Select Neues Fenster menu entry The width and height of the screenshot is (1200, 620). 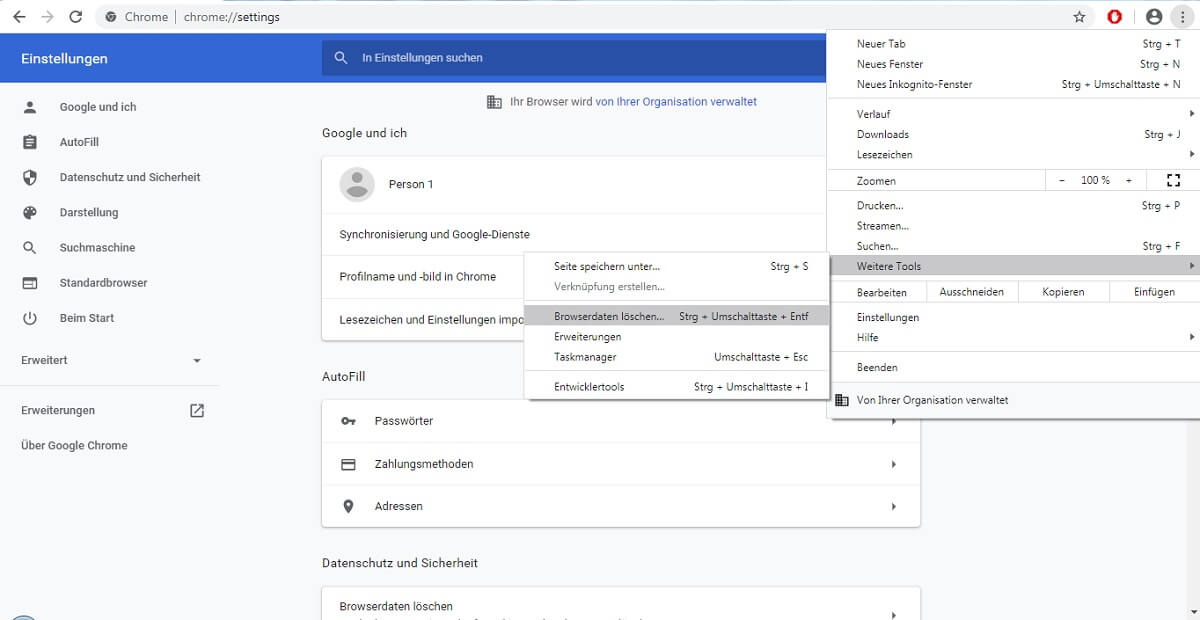(1013, 64)
